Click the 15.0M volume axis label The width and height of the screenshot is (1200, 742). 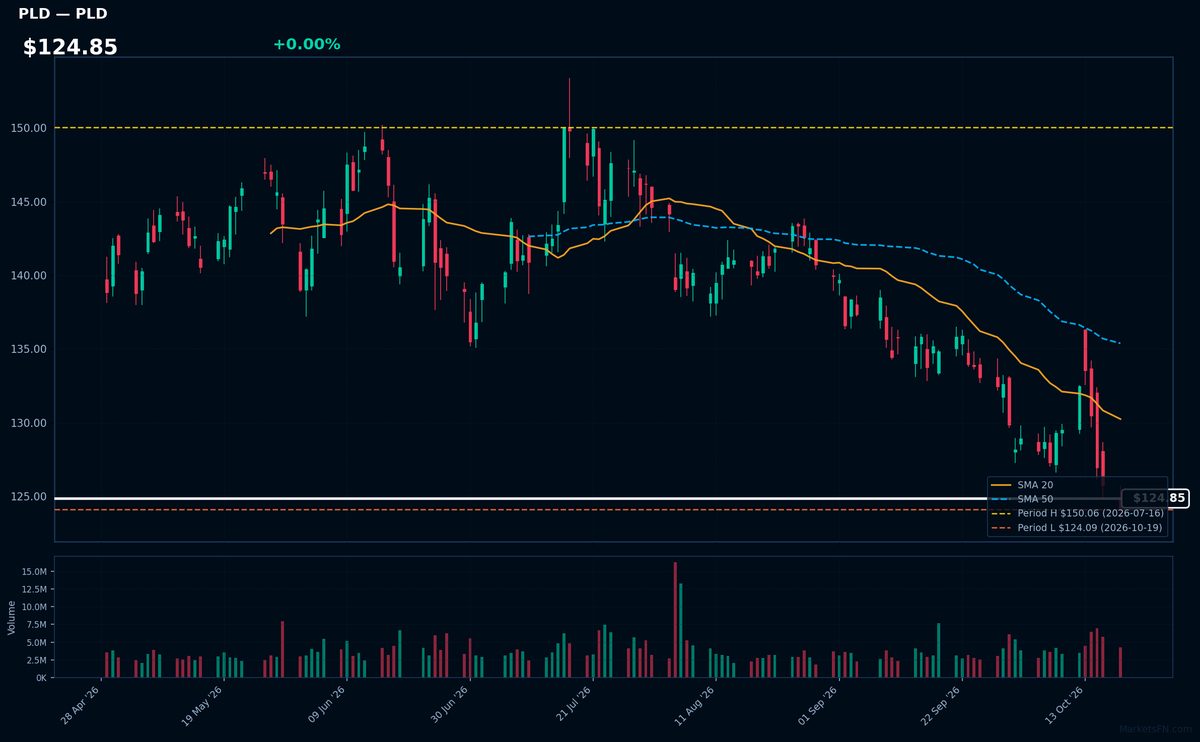[x=34, y=571]
